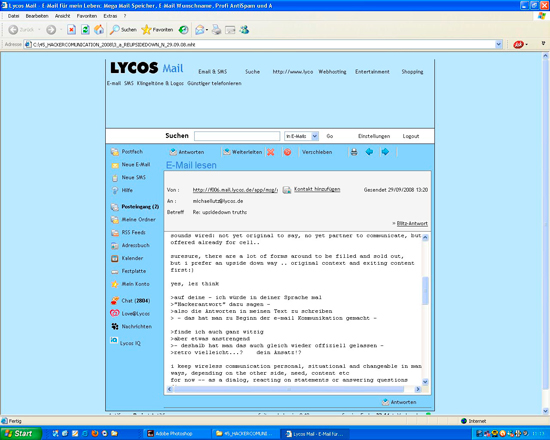This screenshot has width=550, height=440.
Task: Open the Suche link in Lycos header
Action: pyautogui.click(x=252, y=72)
